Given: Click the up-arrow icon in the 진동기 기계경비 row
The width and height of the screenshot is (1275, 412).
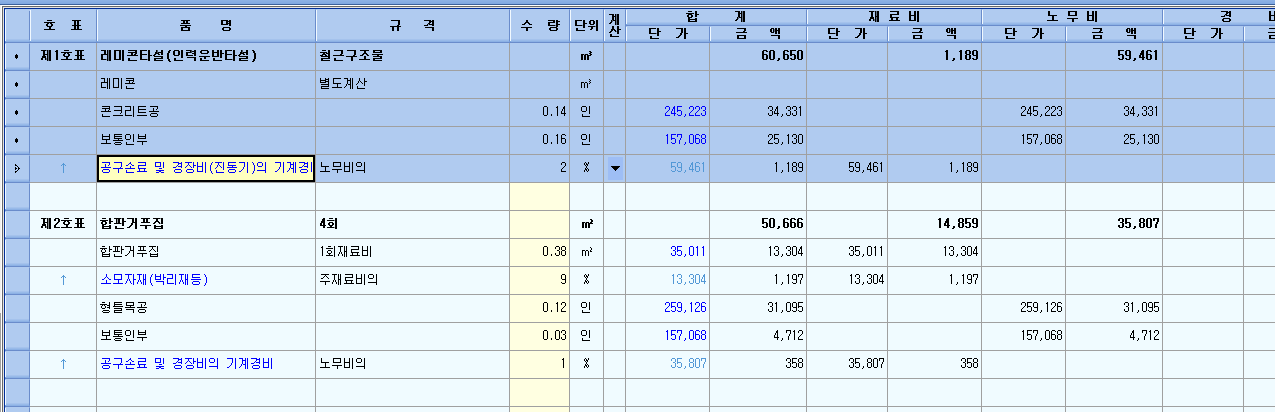Looking at the screenshot, I should pos(63,168).
